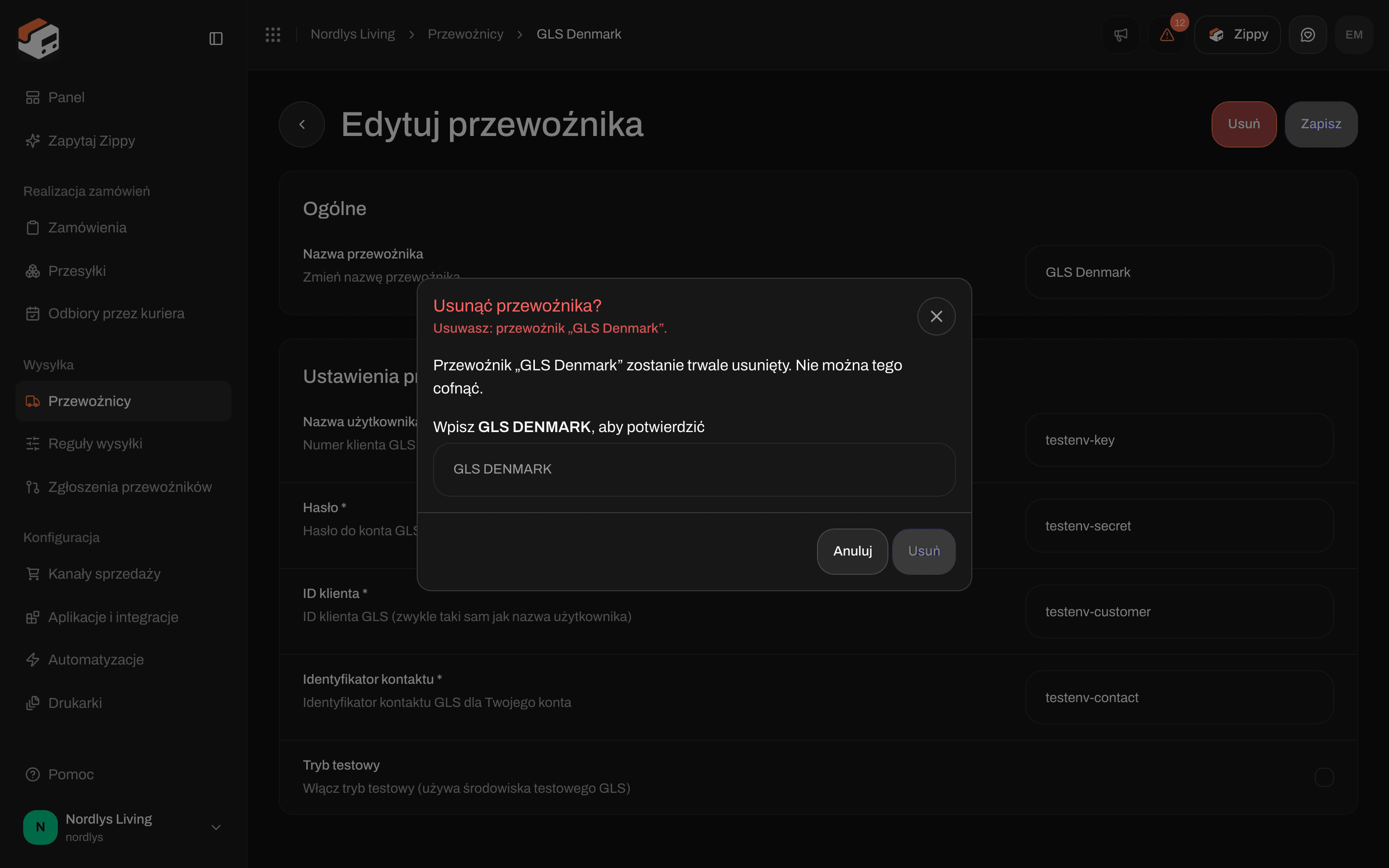The height and width of the screenshot is (868, 1389).
Task: Click the Aplikacje i integracje blocks icon
Action: pyautogui.click(x=33, y=617)
